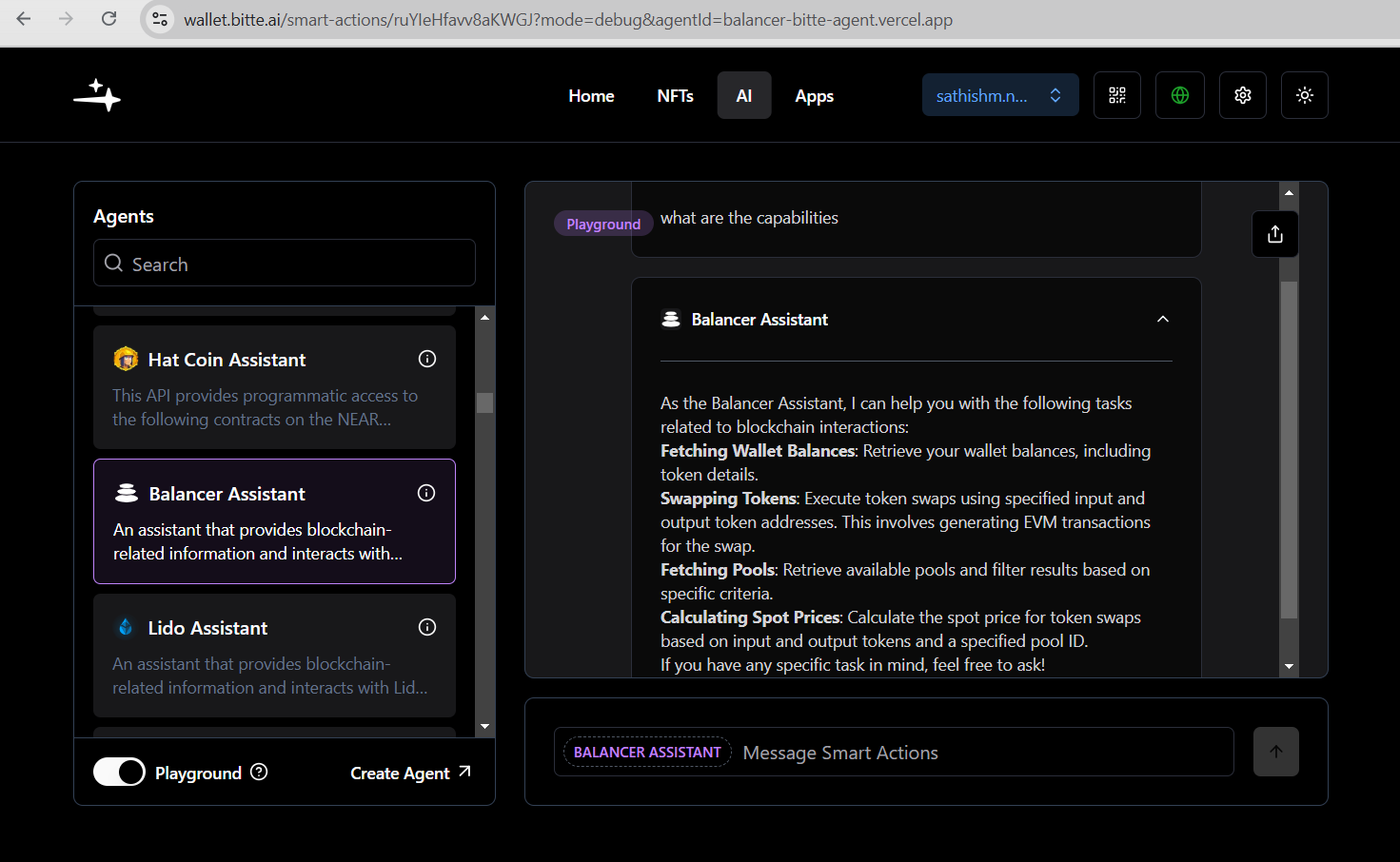
Task: Open settings gear icon
Action: coord(1243,95)
